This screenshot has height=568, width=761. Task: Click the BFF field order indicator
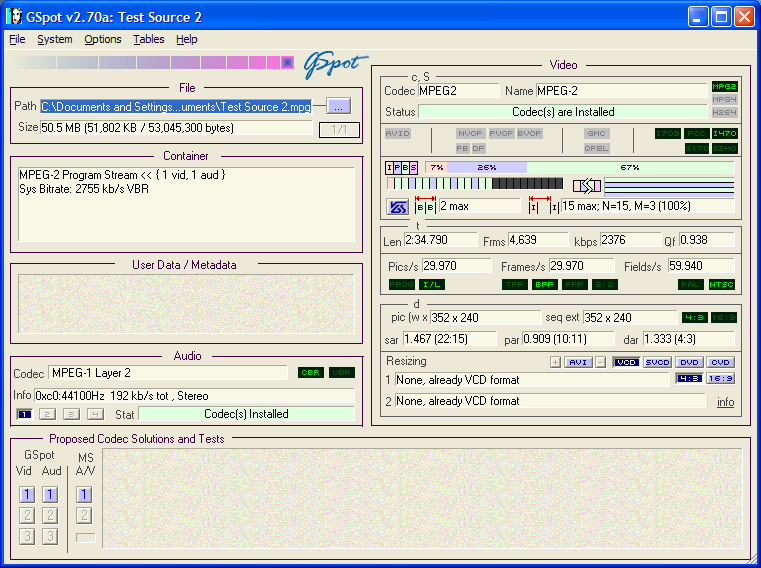coord(545,284)
